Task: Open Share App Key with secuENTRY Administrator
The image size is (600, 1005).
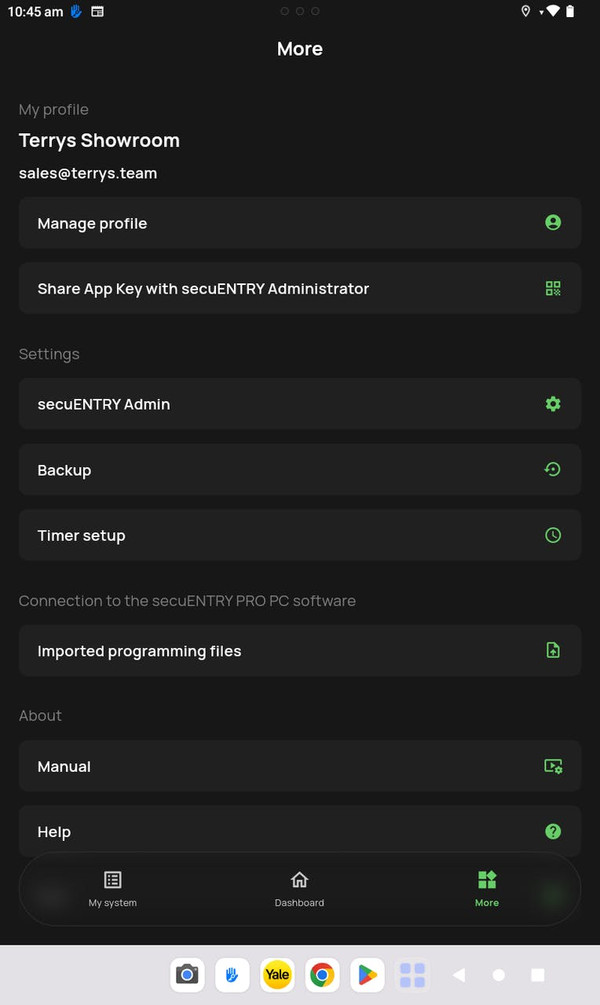Action: click(x=299, y=288)
